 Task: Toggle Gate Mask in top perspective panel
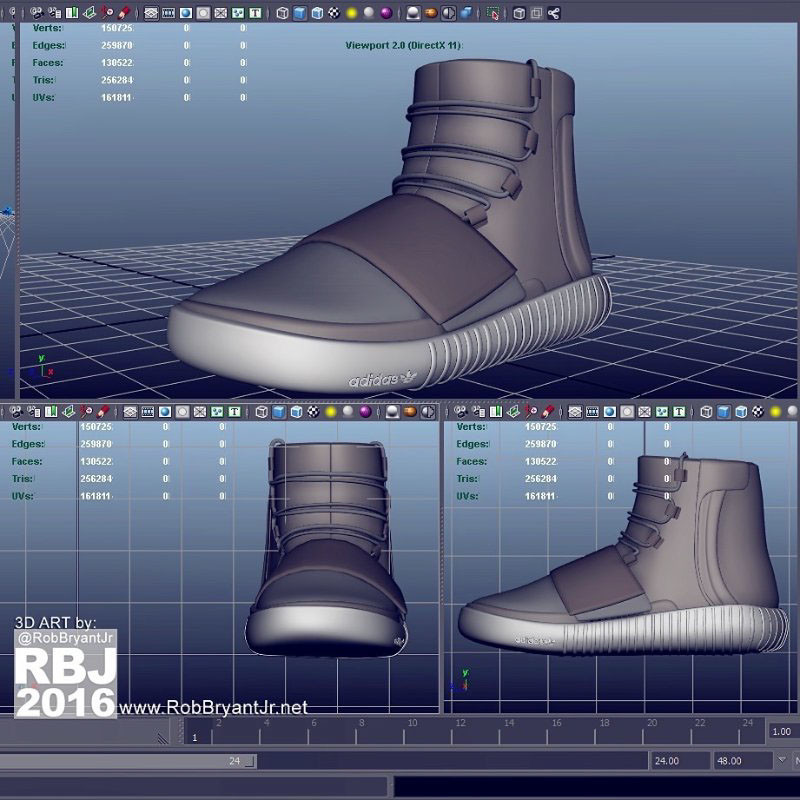[203, 13]
